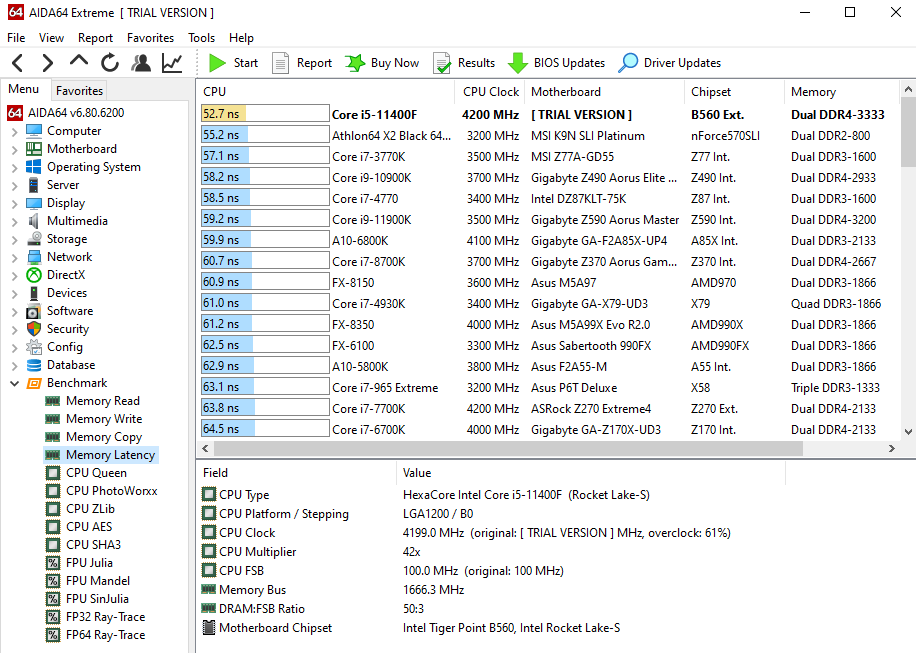Open the CPU ZLib benchmark
916x653 pixels.
click(x=91, y=509)
